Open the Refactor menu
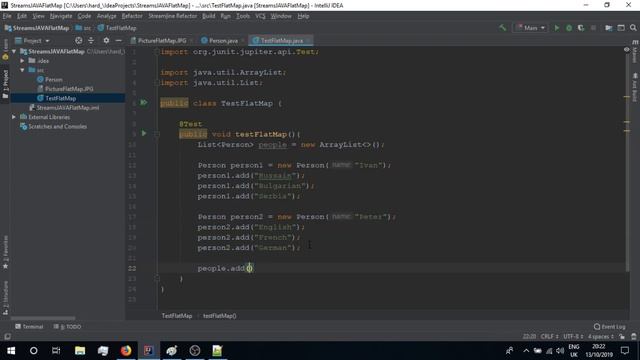Screen dimensions: 640x360 click(x=132, y=16)
